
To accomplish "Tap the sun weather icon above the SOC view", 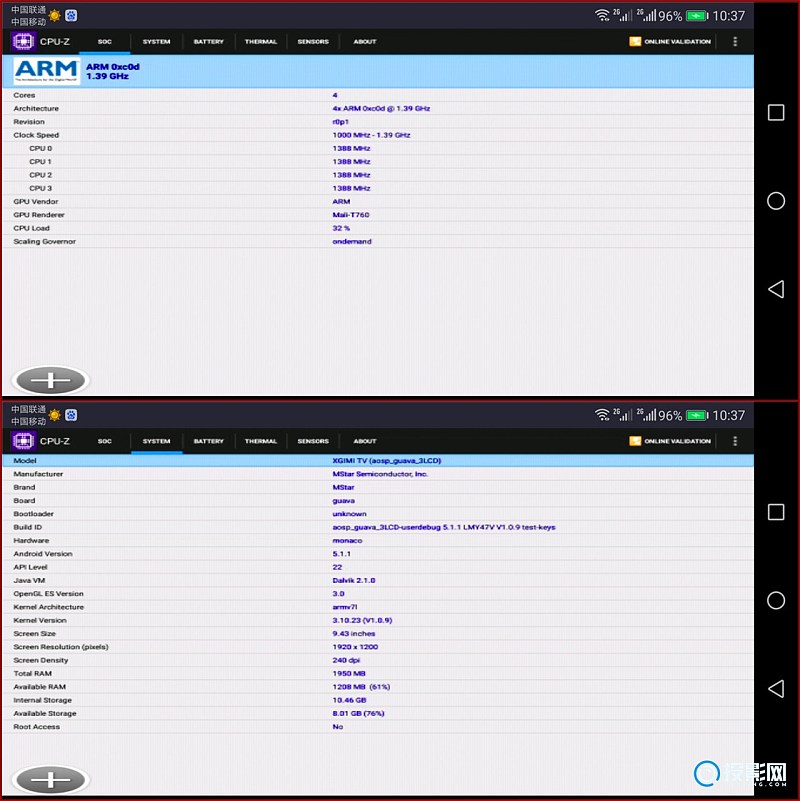I will (x=54, y=15).
